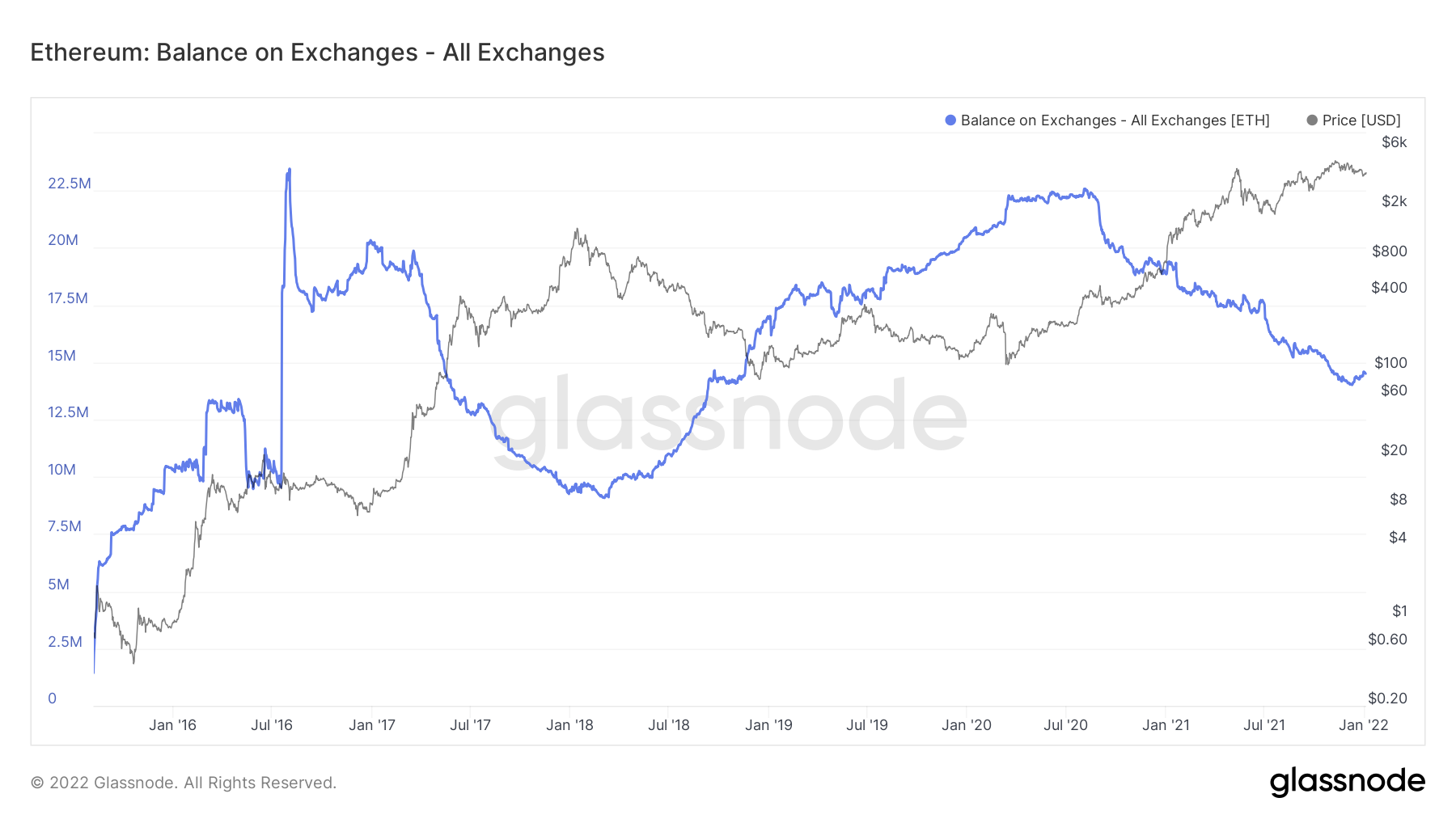Click the Jan '20 x-axis label
This screenshot has width=1456, height=819.
pyautogui.click(x=966, y=725)
